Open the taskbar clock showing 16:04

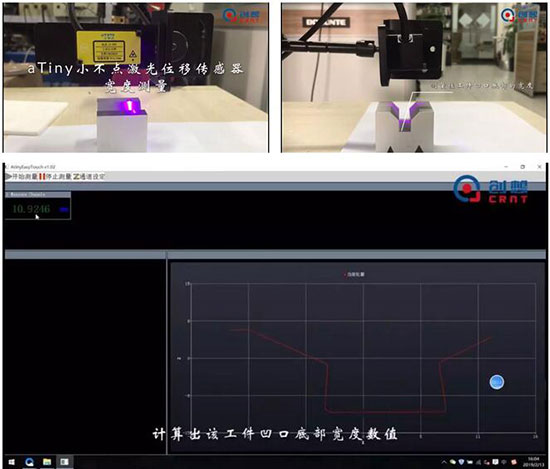533,462
